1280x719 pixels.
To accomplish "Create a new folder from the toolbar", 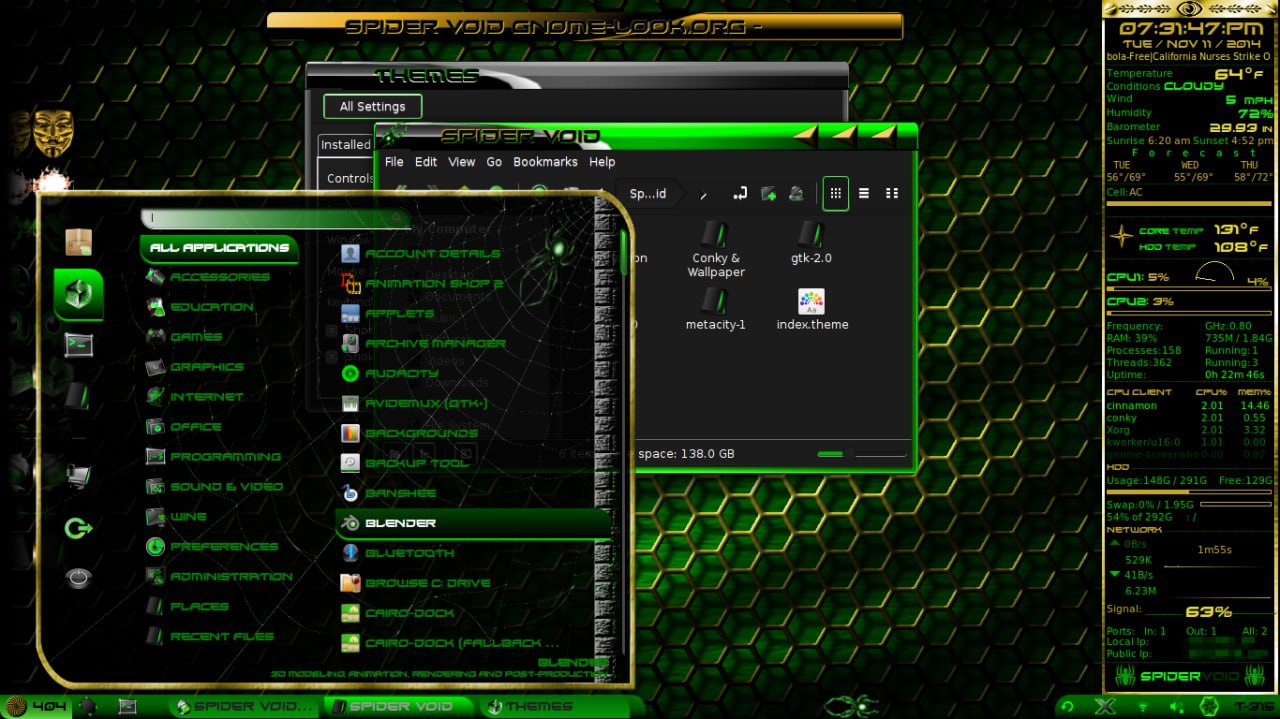I will click(x=768, y=193).
